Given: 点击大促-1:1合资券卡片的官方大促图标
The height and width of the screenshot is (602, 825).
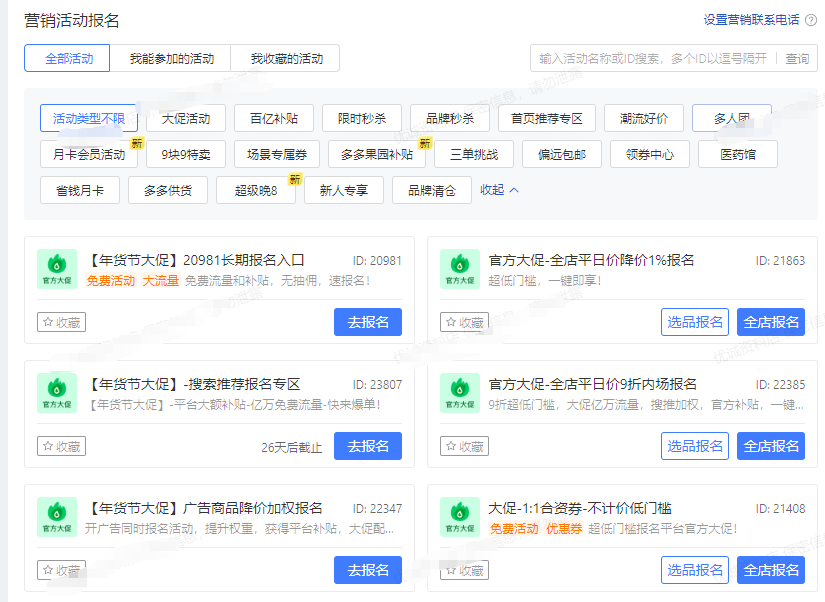Looking at the screenshot, I should pyautogui.click(x=460, y=518).
